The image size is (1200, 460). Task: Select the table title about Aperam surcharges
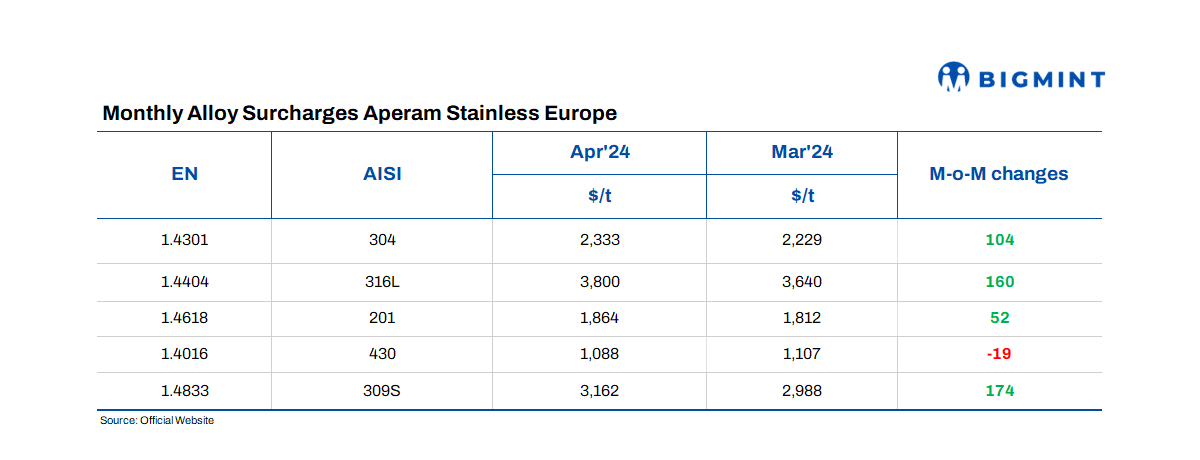pos(359,113)
